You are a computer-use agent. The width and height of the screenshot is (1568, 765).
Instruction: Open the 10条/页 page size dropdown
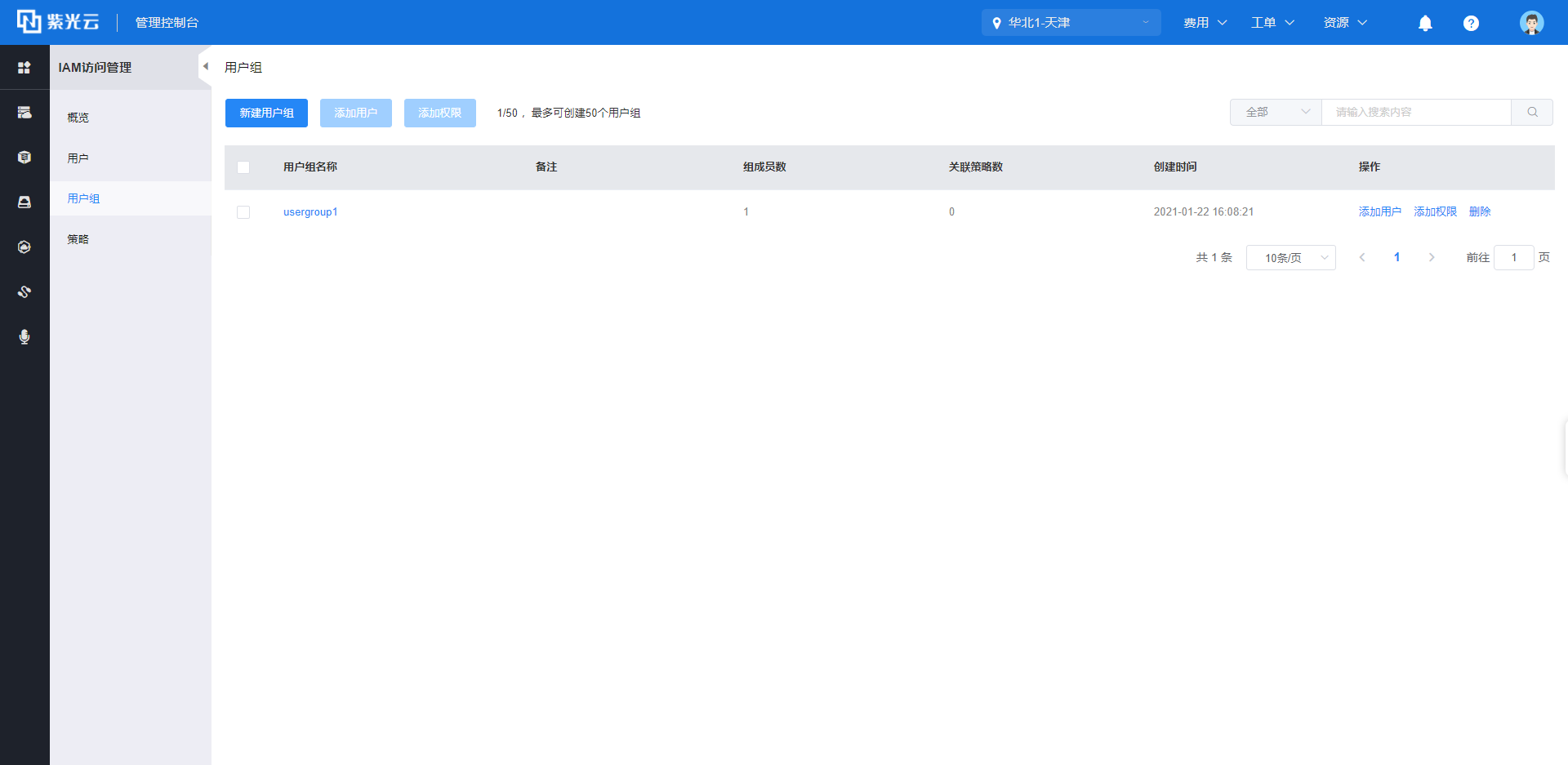click(x=1290, y=258)
